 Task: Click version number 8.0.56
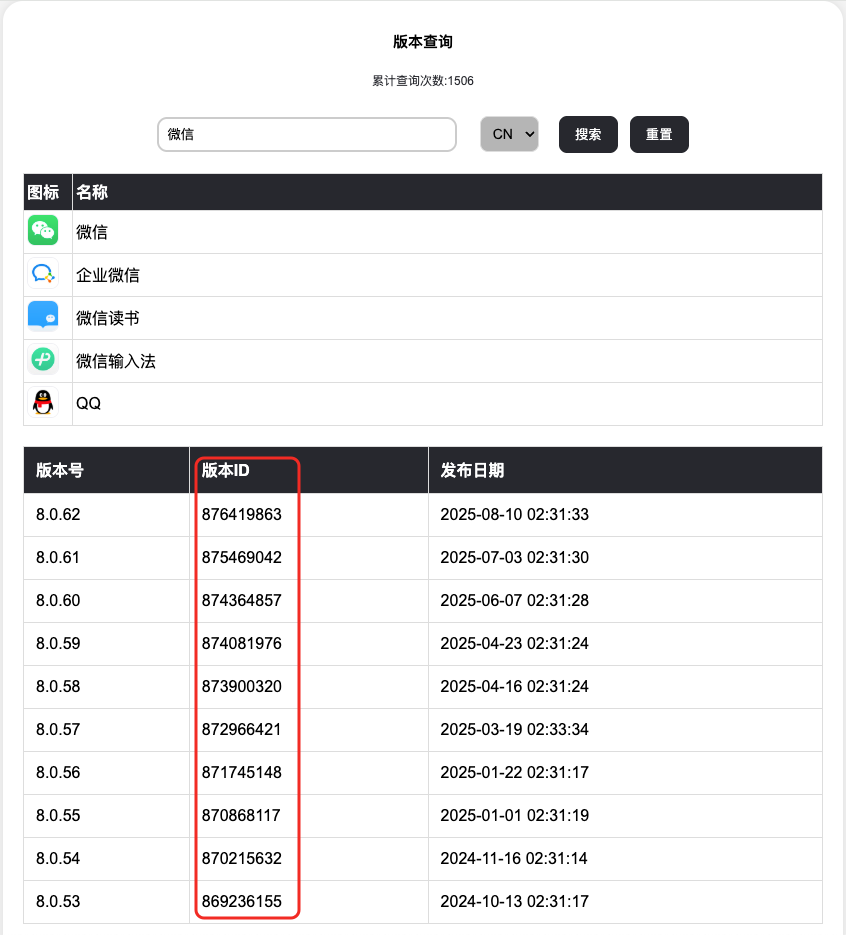58,772
